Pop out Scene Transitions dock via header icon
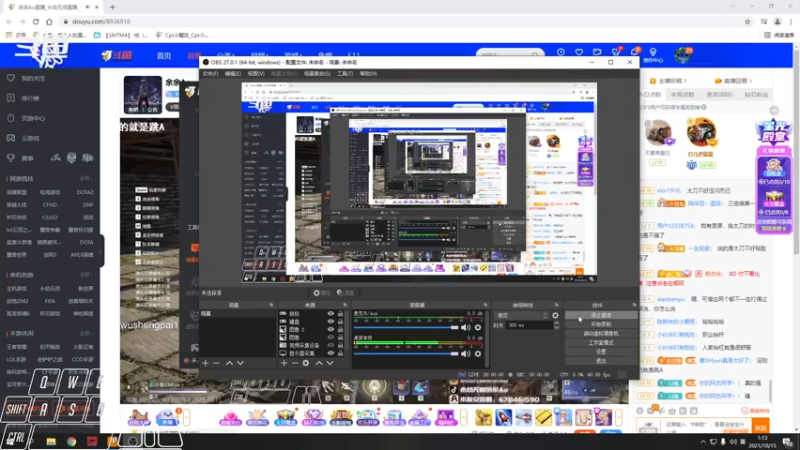 point(557,305)
